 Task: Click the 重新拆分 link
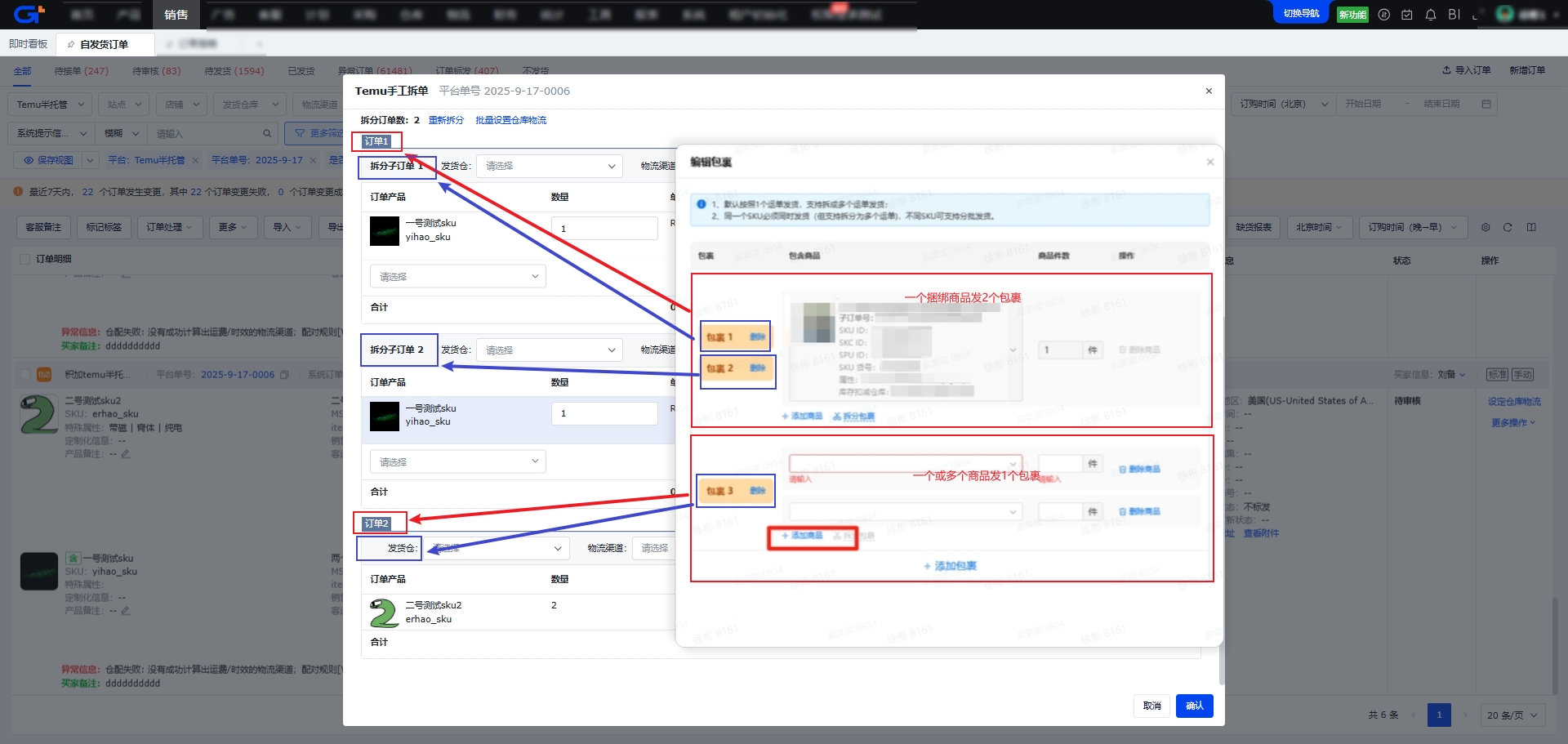(x=446, y=120)
